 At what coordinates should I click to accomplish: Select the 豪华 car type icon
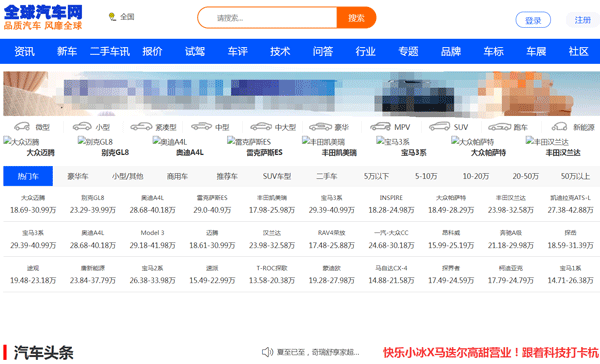pos(329,127)
